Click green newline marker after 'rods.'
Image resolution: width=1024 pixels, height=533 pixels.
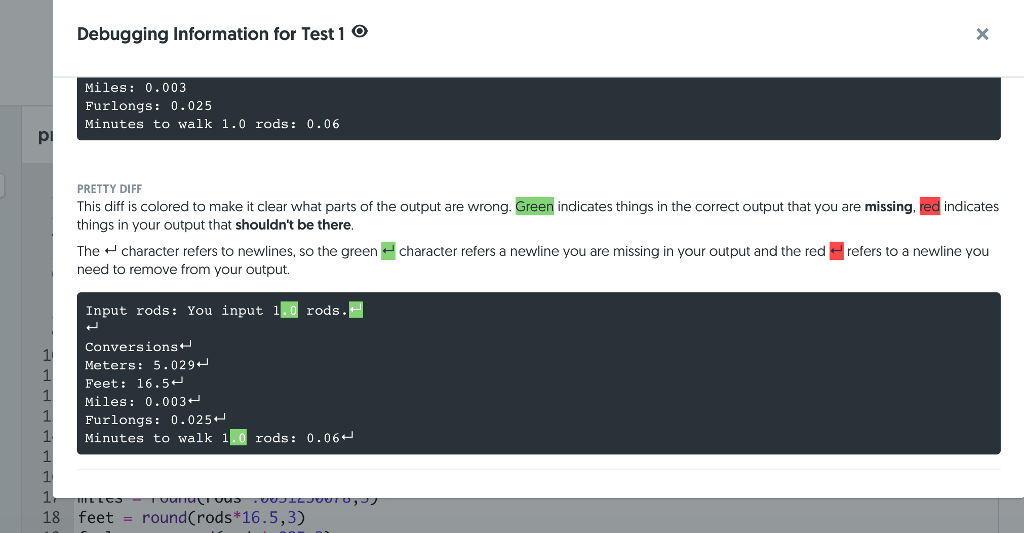[x=355, y=310]
